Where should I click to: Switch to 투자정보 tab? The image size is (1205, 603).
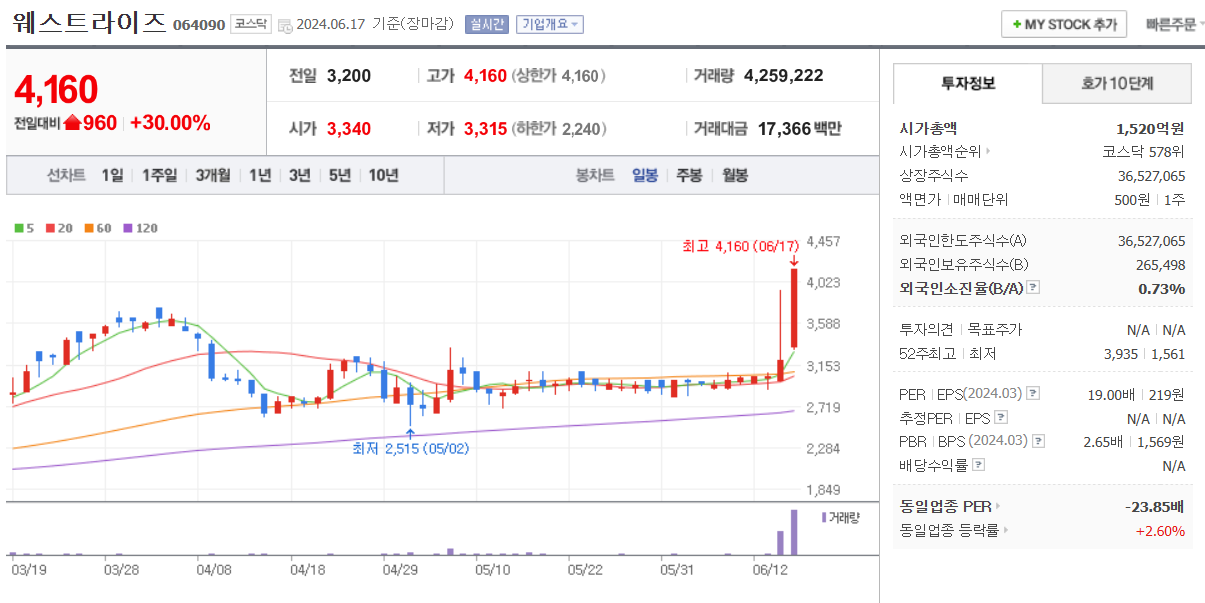pos(968,84)
